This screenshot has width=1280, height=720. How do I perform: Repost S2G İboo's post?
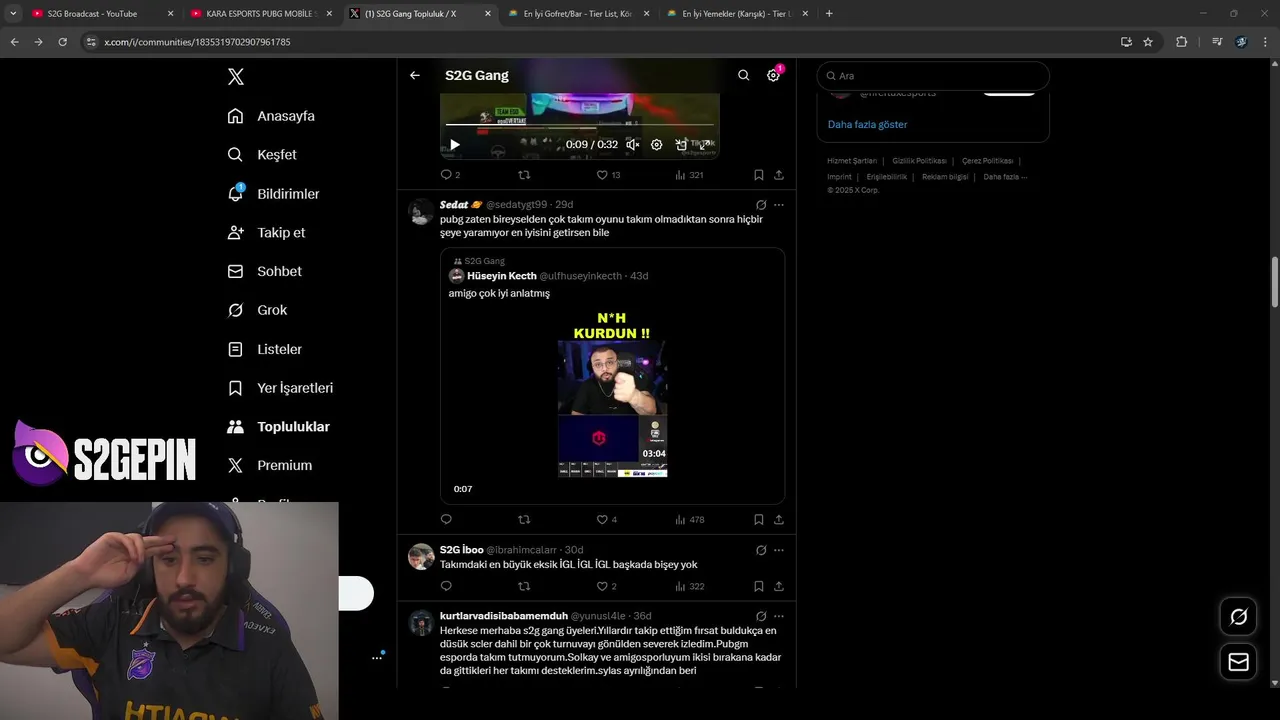[524, 586]
